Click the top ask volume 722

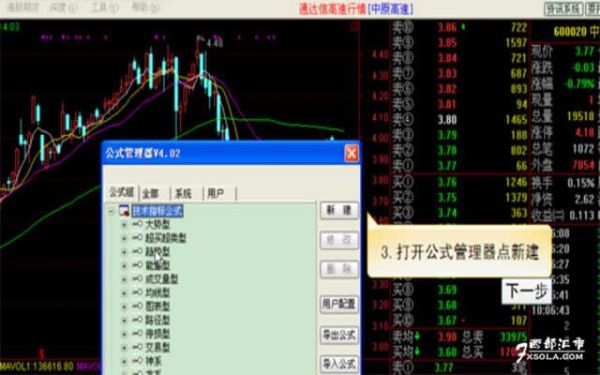pyautogui.click(x=519, y=28)
